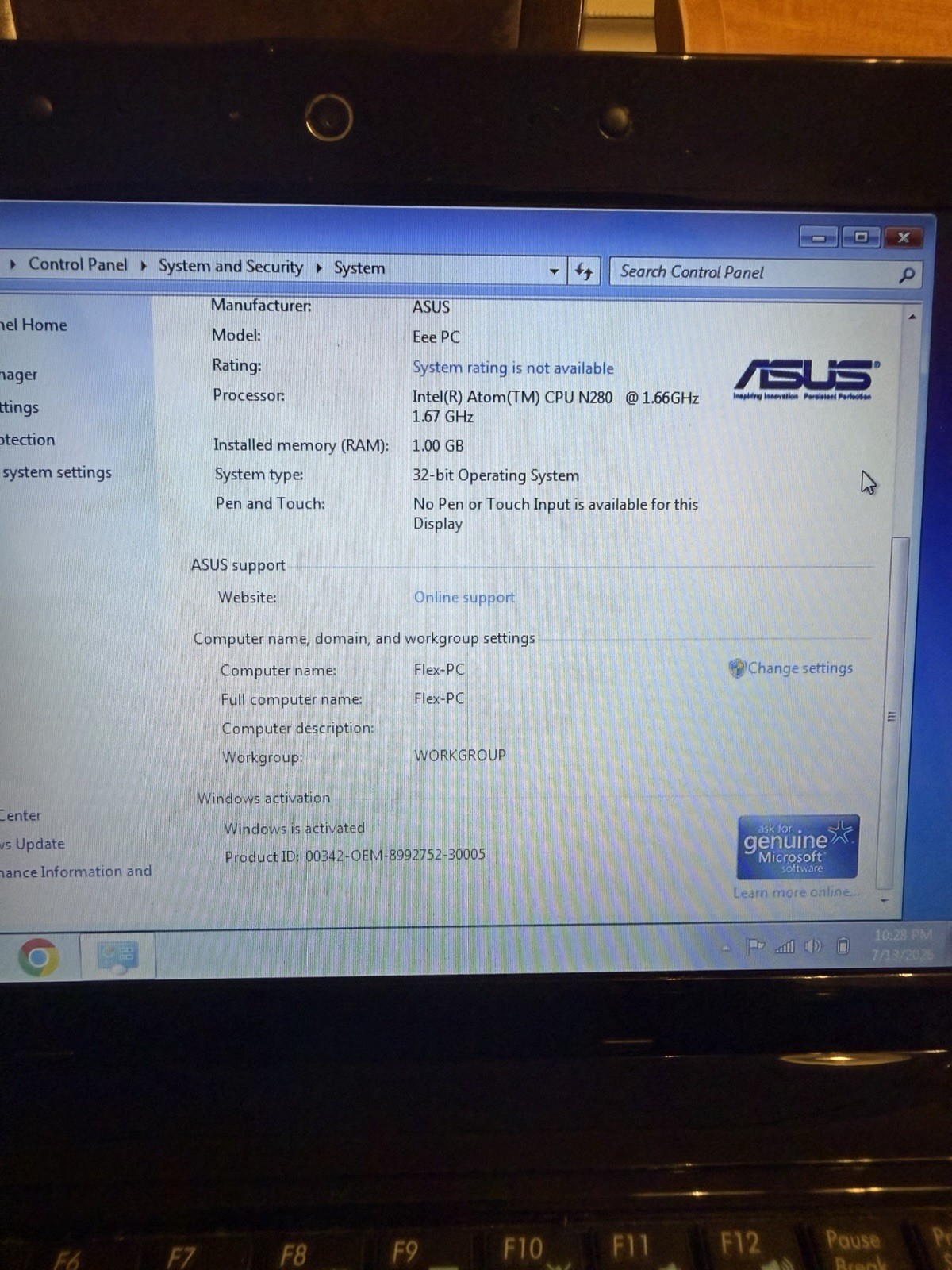
Task: Click the processor text Intel(R) Atom(TM) CPU N280
Action: (x=512, y=397)
